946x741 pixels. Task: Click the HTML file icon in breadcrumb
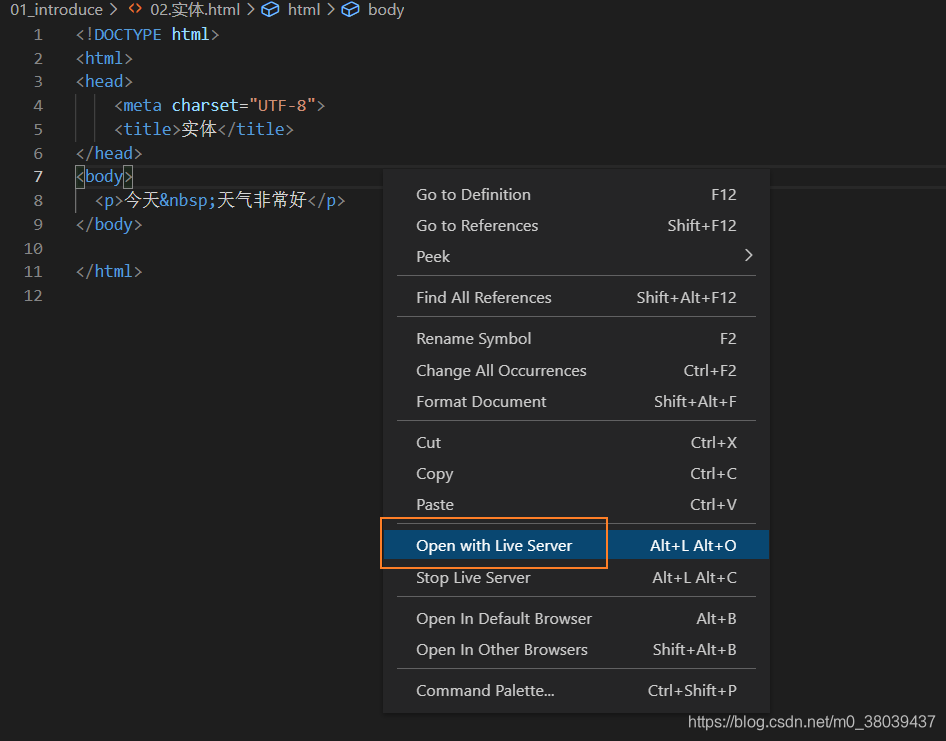(135, 9)
